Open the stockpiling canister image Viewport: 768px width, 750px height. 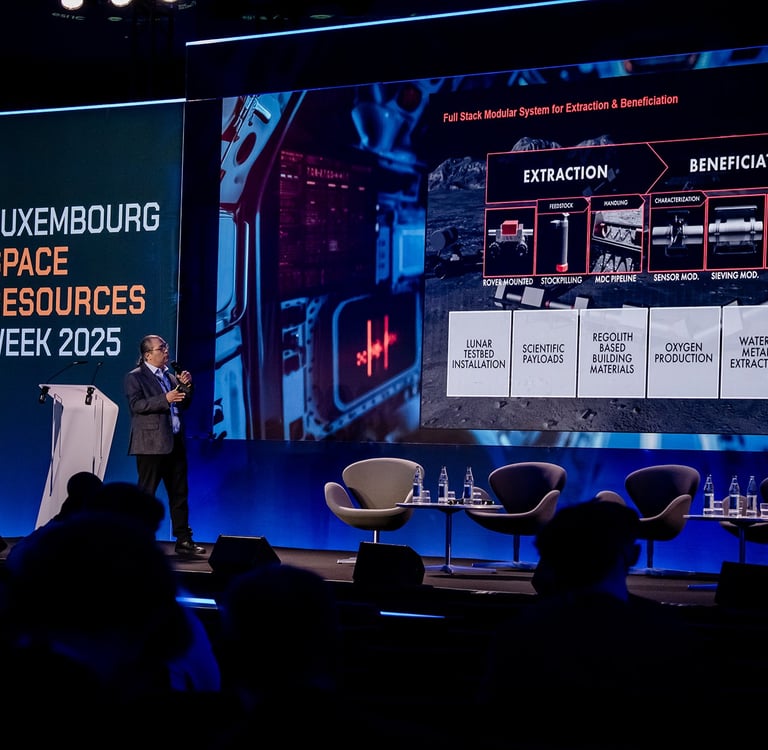562,244
